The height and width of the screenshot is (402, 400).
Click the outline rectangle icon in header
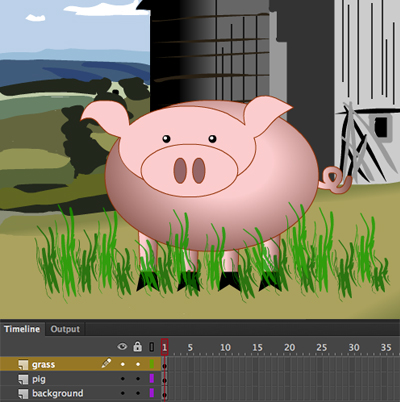(x=152, y=347)
